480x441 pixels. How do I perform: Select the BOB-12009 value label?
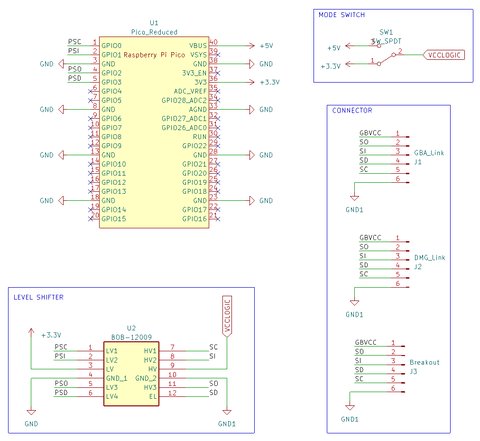pos(131,337)
